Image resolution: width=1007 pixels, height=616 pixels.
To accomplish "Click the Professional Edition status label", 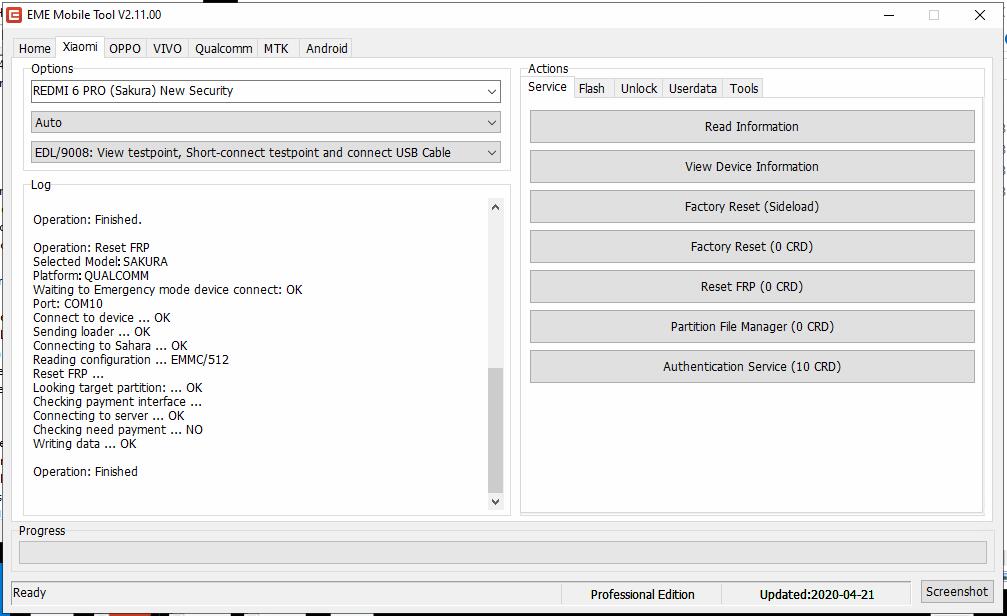I will point(642,594).
